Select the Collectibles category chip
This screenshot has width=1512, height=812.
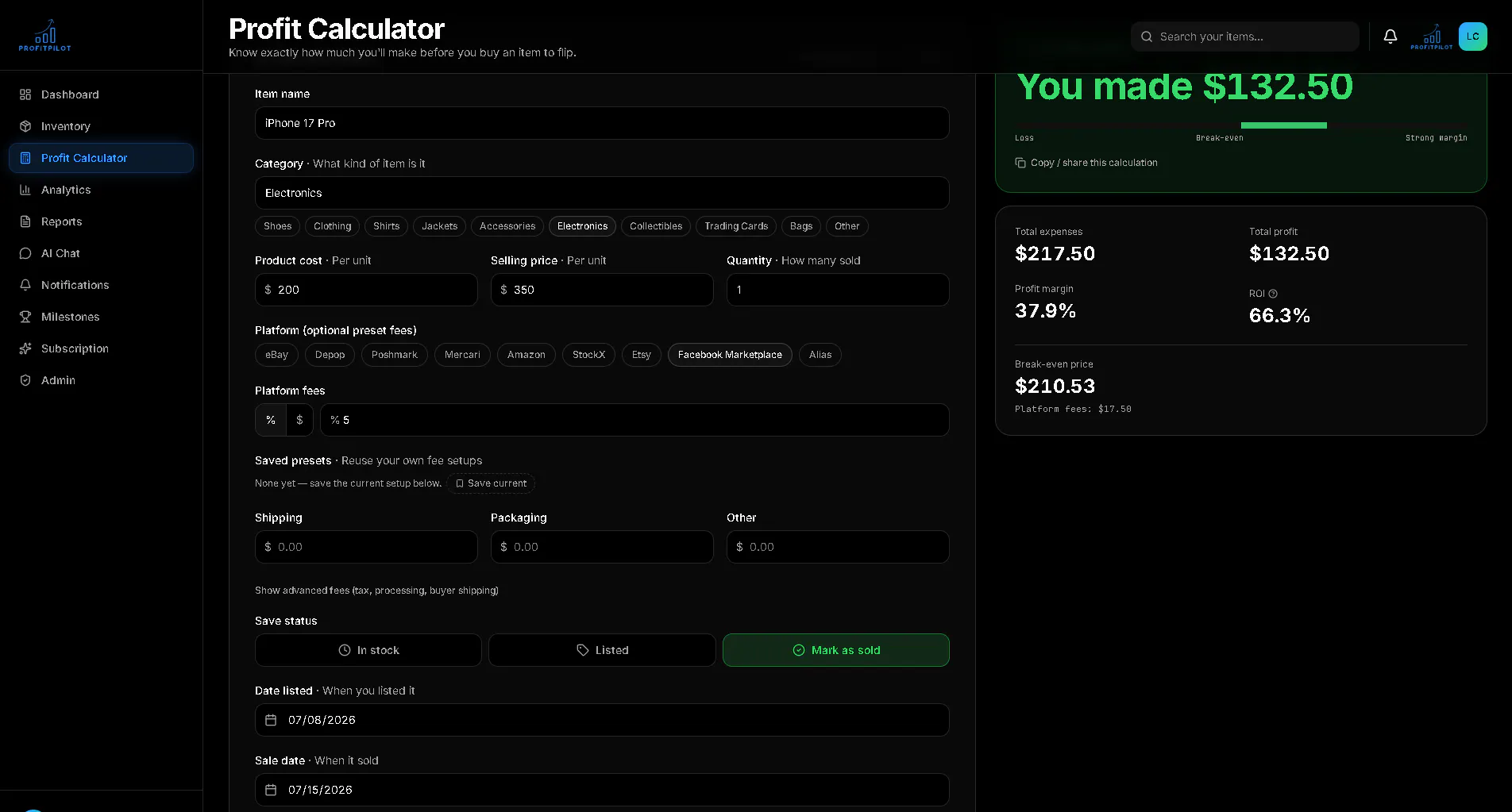point(656,226)
